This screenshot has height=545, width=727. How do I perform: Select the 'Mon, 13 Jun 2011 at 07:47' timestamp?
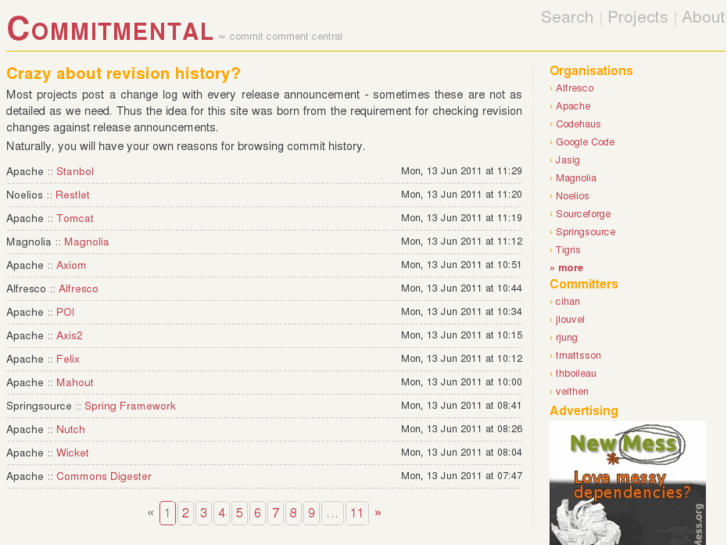(x=461, y=476)
